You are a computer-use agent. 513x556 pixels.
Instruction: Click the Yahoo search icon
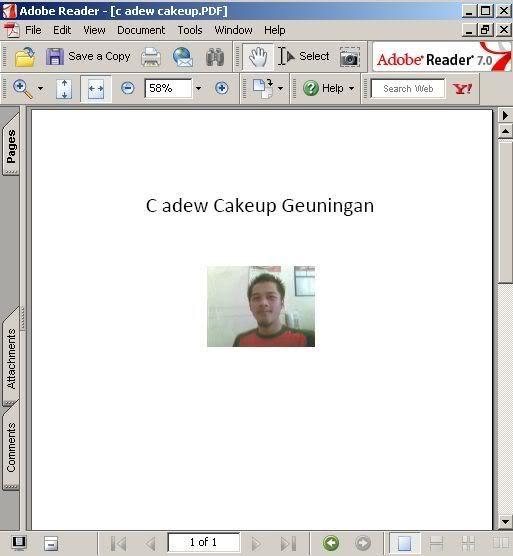462,88
